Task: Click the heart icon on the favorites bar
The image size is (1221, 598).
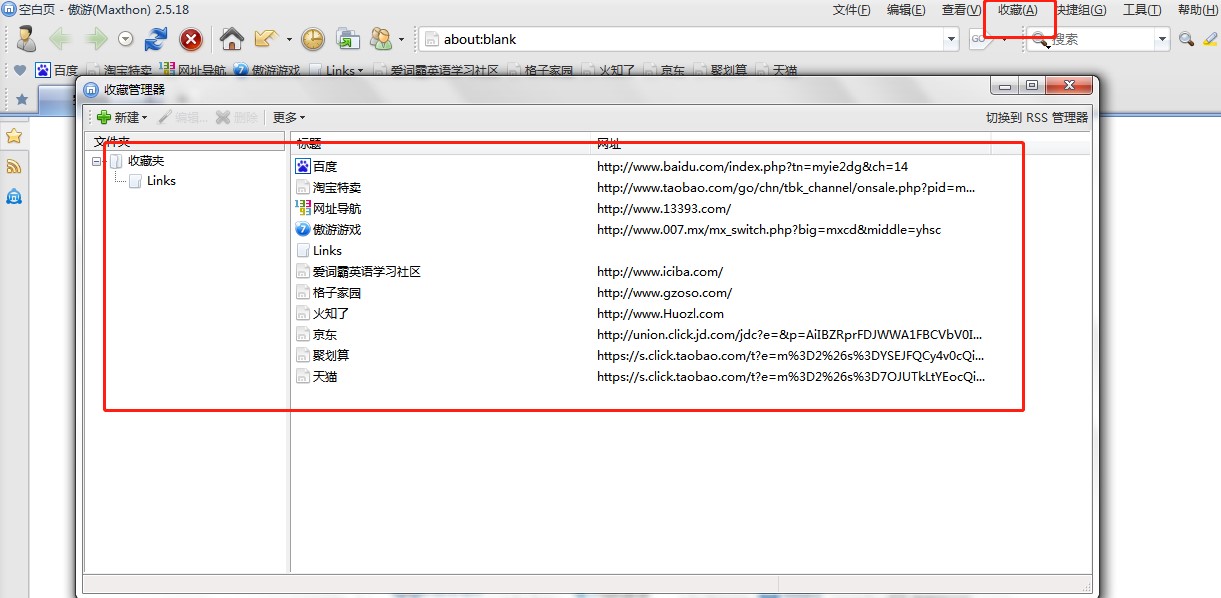Action: coord(20,70)
